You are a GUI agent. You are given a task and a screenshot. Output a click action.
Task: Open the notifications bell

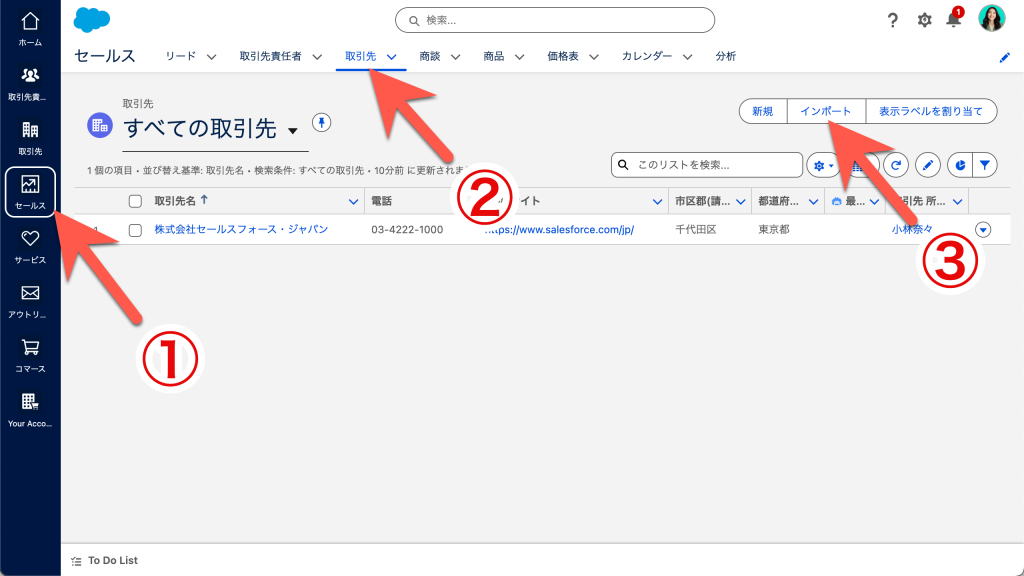tap(953, 20)
